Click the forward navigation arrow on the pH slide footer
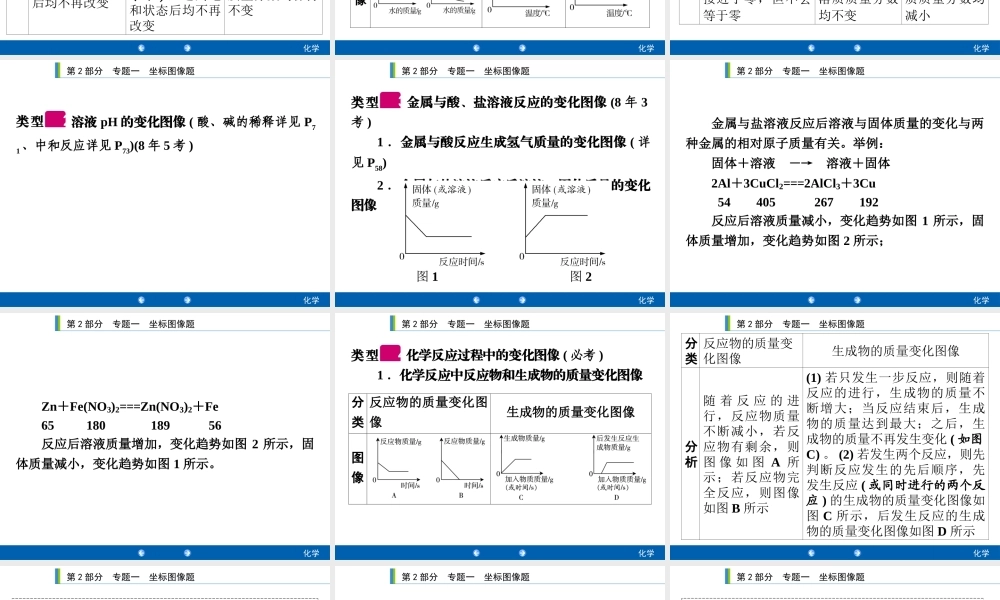 point(187,299)
